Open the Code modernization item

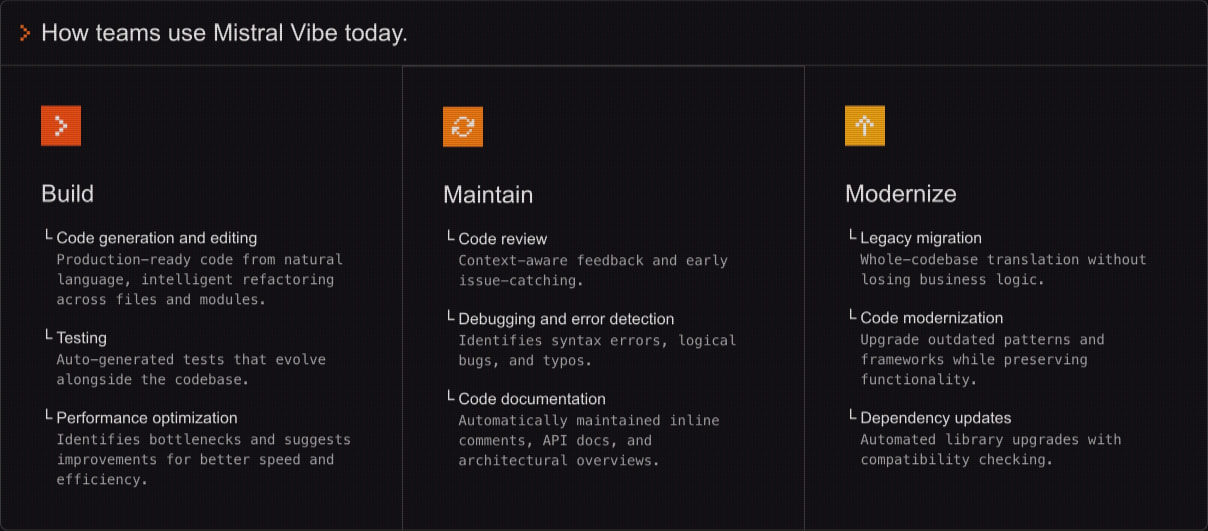(x=931, y=318)
